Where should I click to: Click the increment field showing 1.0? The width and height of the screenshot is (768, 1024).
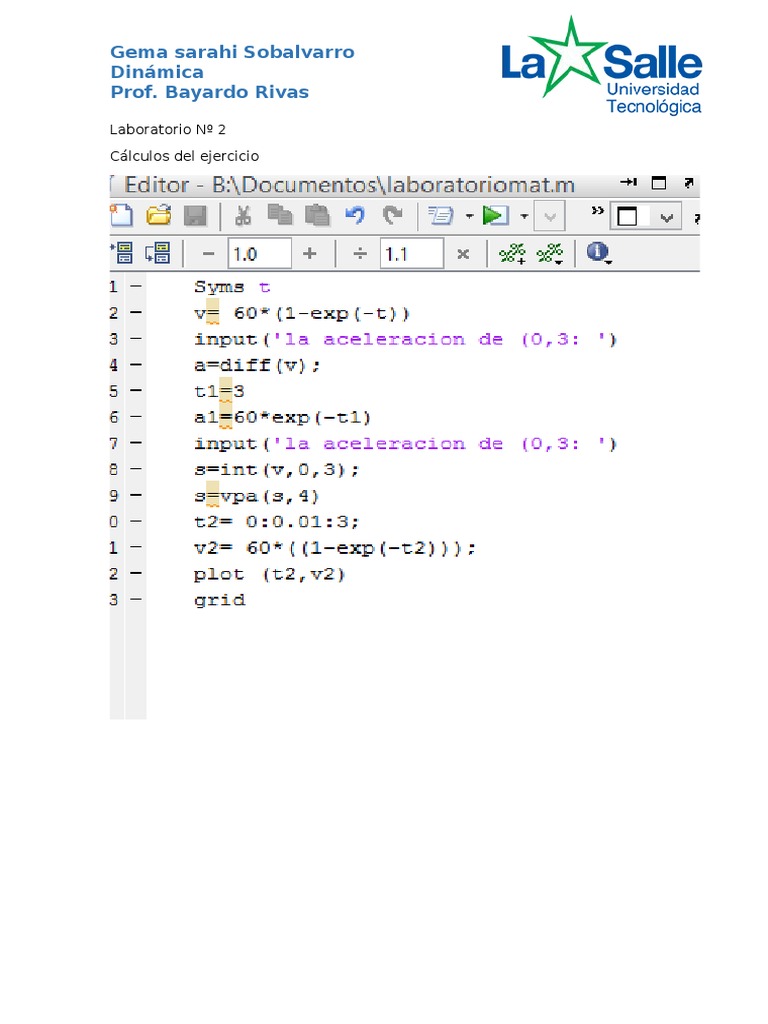tap(259, 253)
